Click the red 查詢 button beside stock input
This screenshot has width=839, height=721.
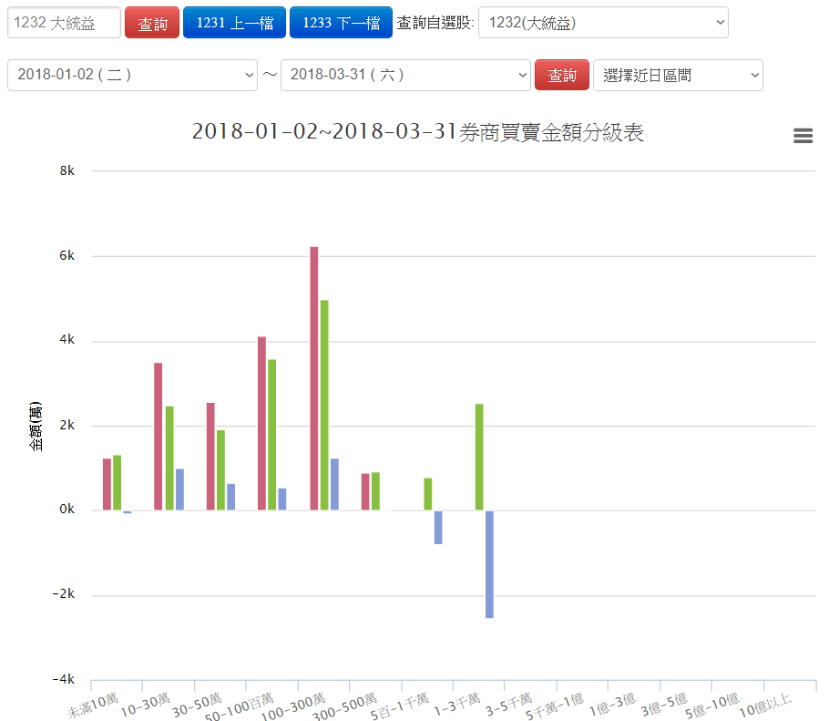pos(152,23)
